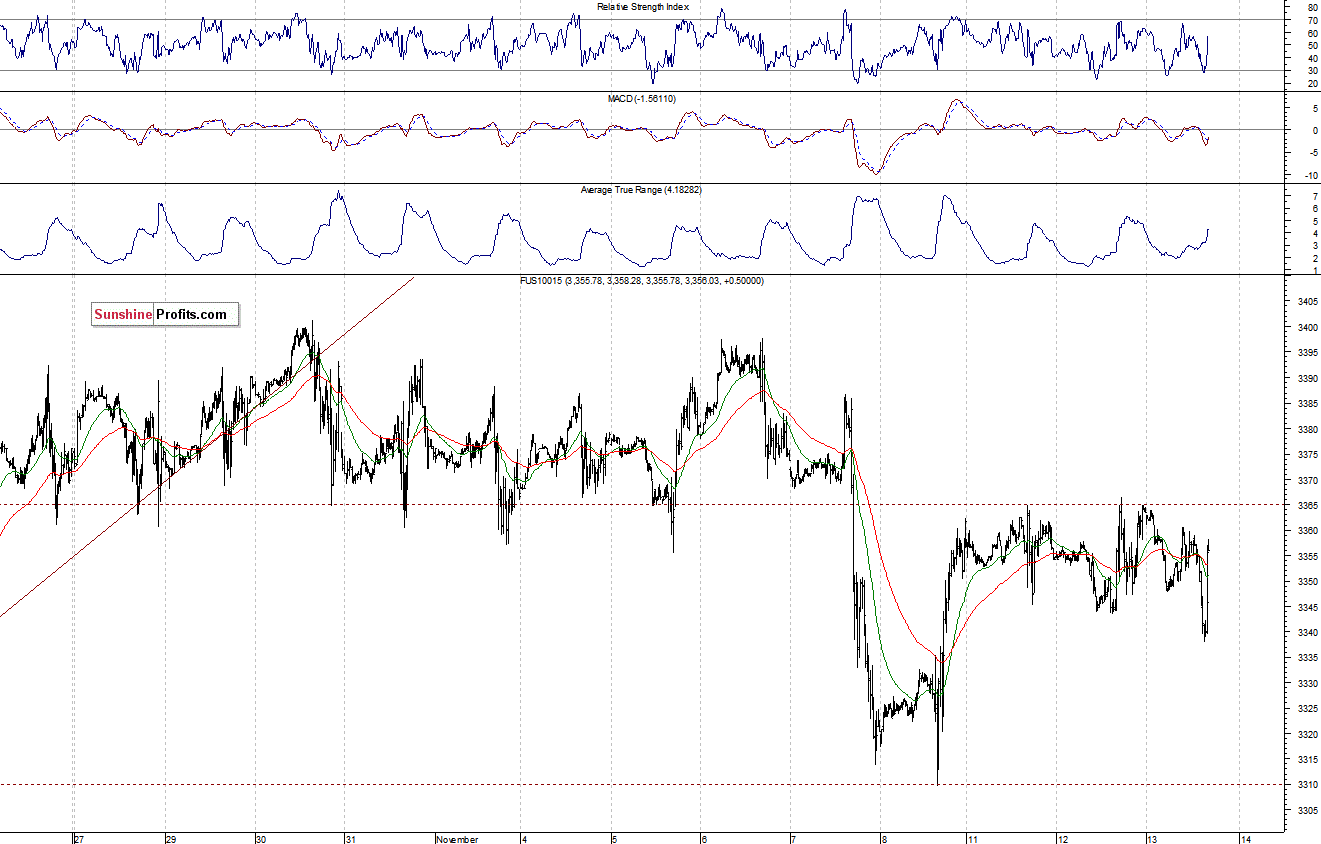Click the 3305 price axis label

(x=1306, y=811)
